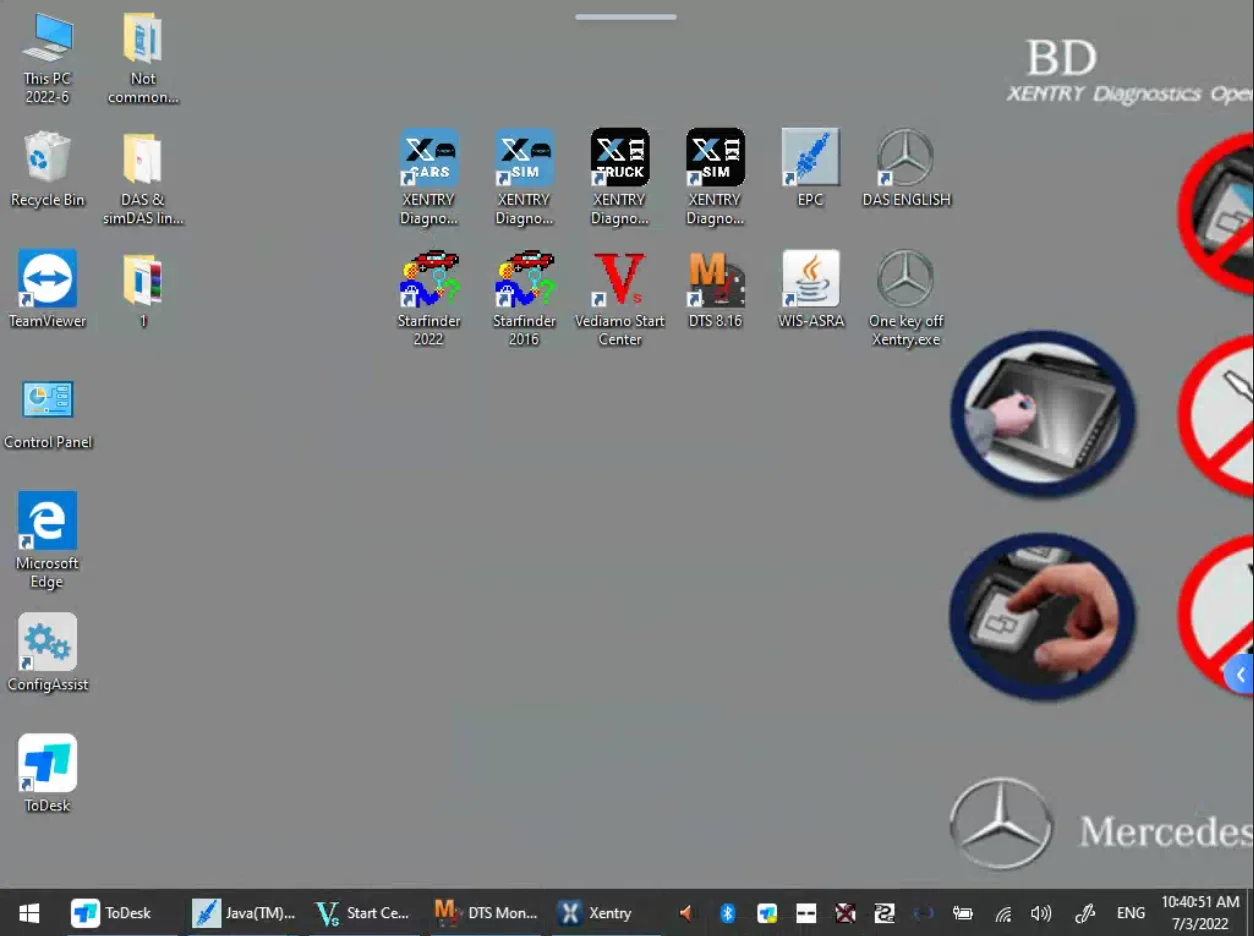
Task: Open the Recycle Bin
Action: [x=47, y=168]
